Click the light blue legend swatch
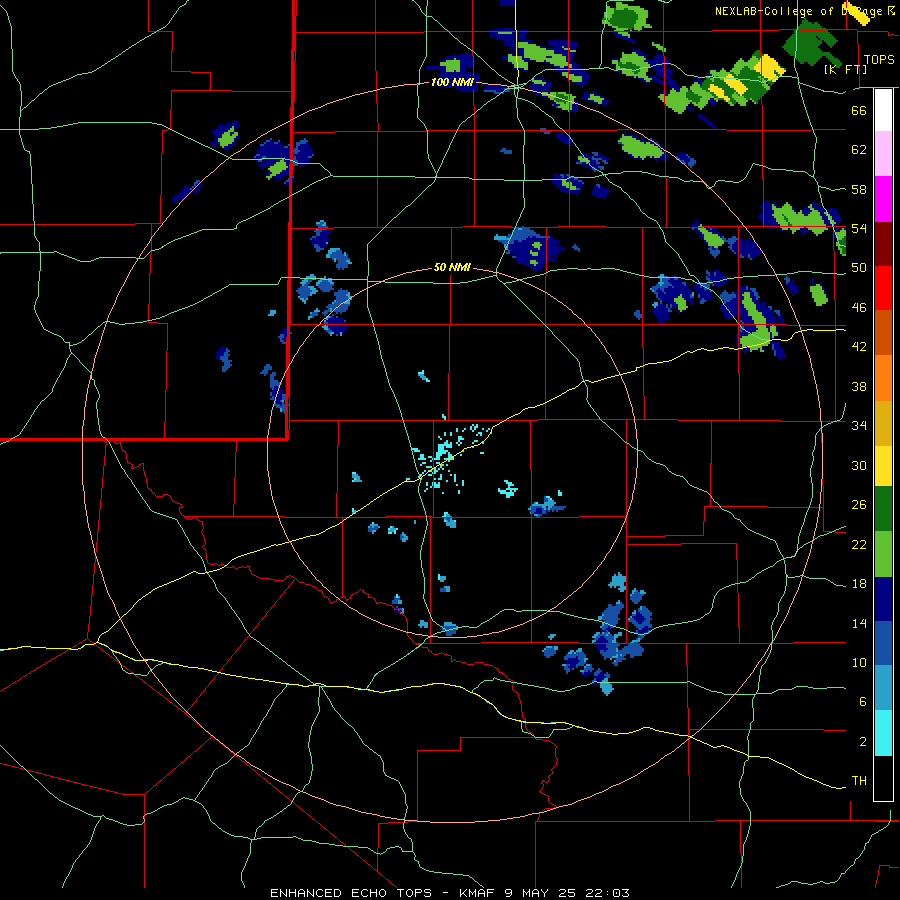This screenshot has height=900, width=900. pos(883,688)
